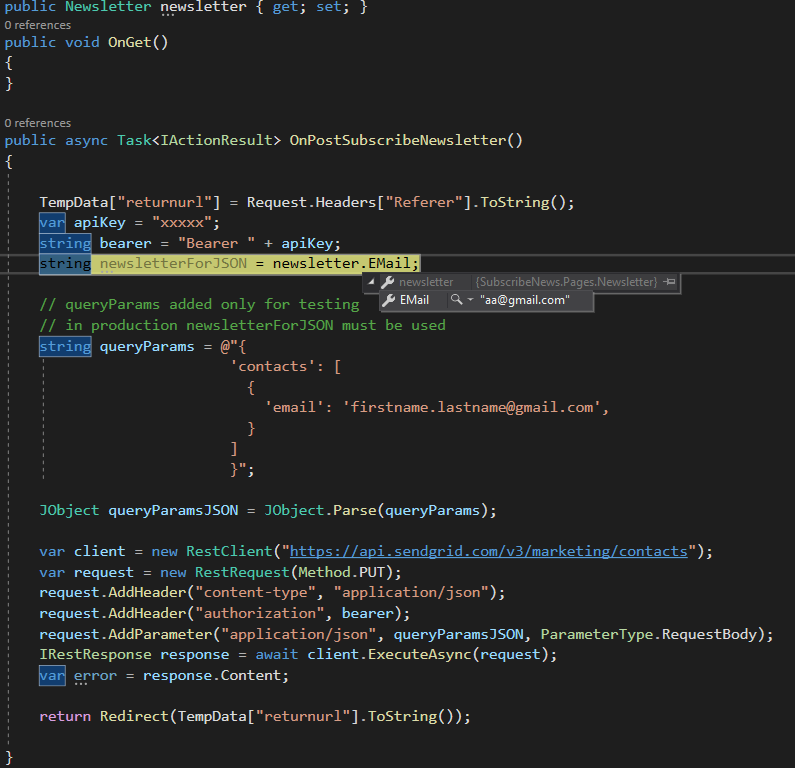This screenshot has width=795, height=769.
Task: Open the api.sendgrid.com marketing contacts URL
Action: (x=488, y=552)
